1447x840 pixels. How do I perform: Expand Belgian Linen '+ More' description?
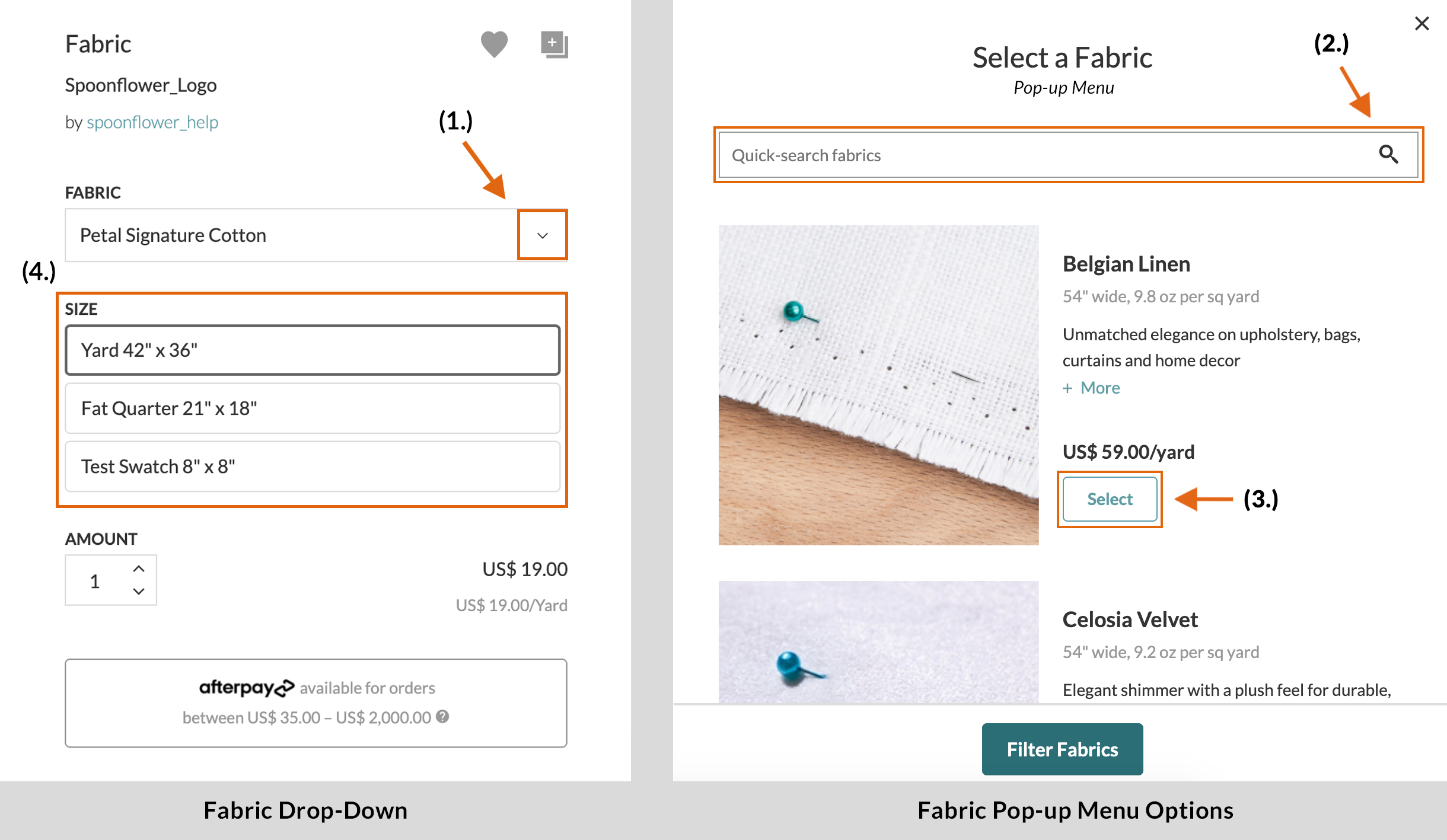[1091, 386]
